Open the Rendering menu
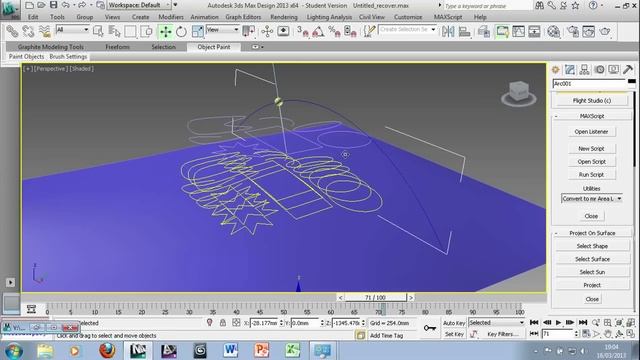 (284, 17)
